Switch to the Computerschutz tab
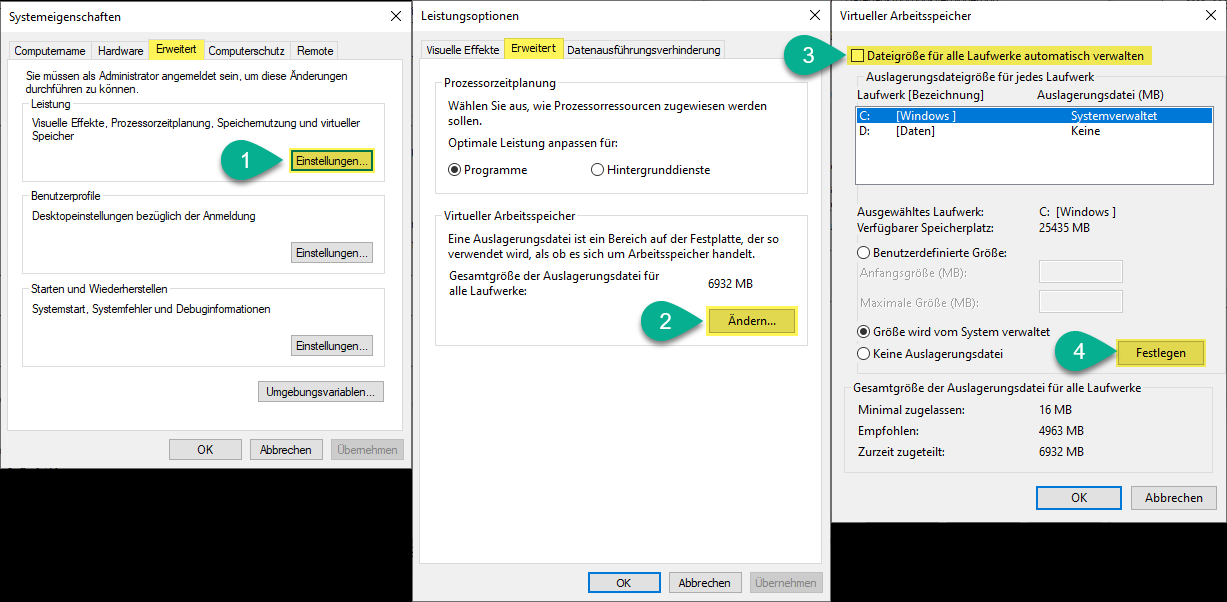This screenshot has height=602, width=1227. [246, 51]
